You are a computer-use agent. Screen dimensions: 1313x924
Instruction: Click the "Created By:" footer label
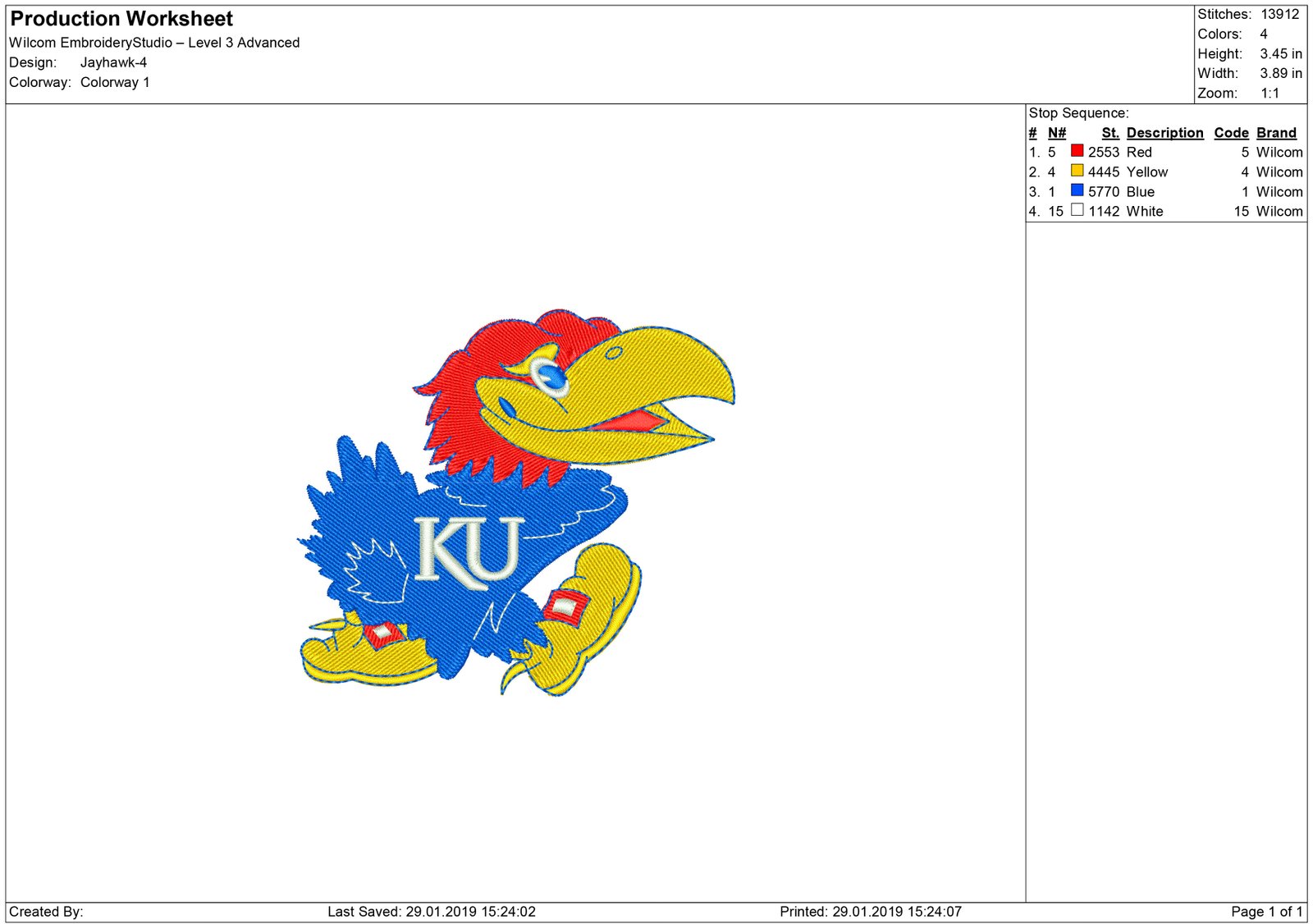click(46, 911)
